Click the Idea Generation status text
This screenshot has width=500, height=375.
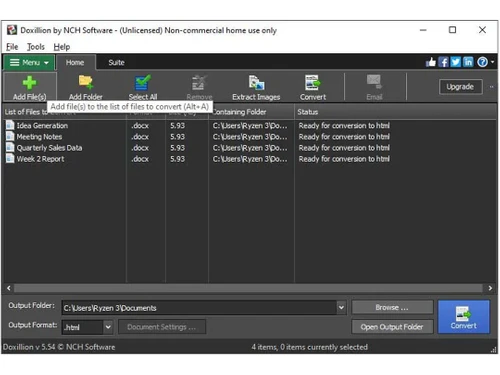pos(344,126)
